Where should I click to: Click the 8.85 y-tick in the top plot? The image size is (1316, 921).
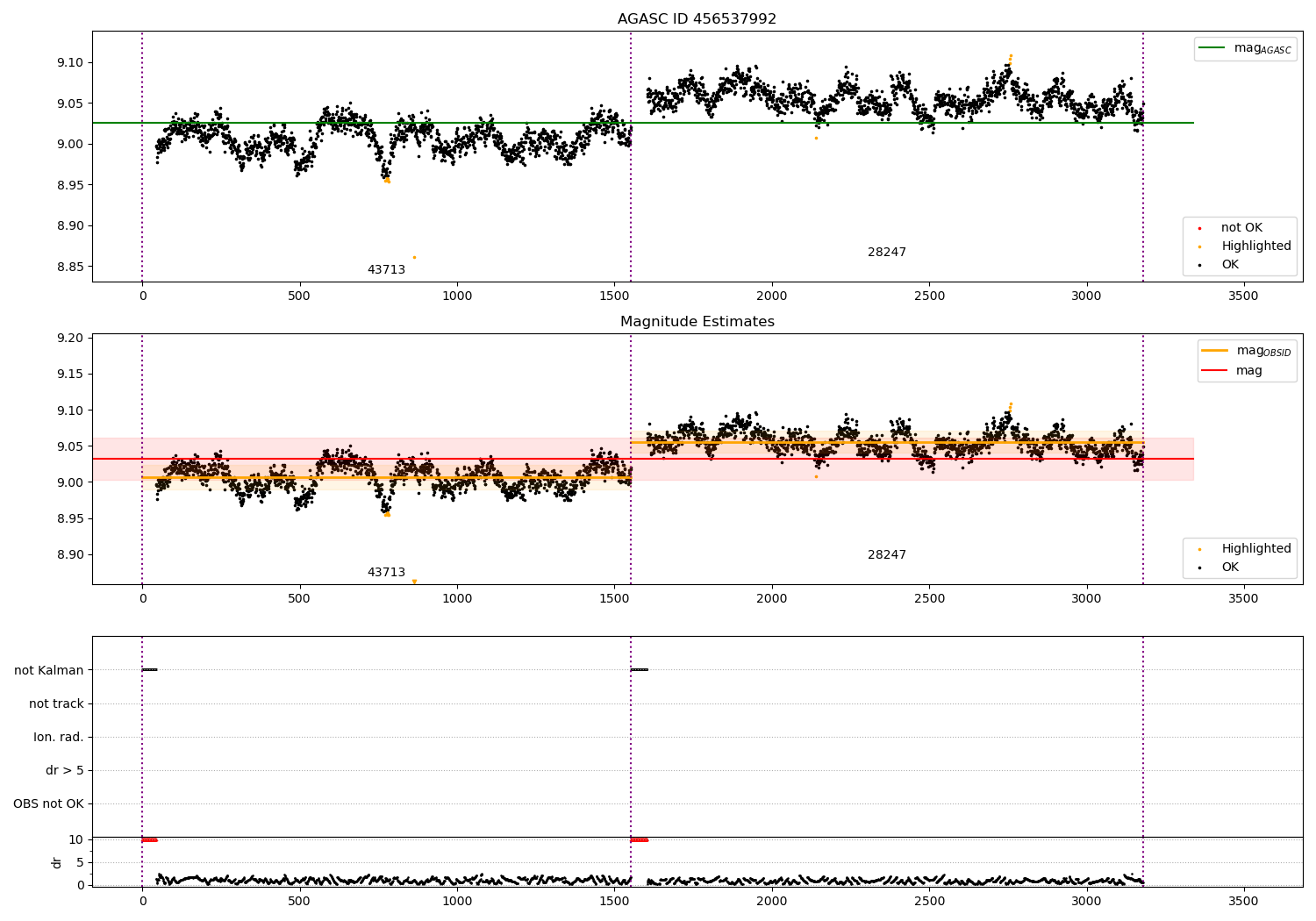tap(70, 268)
